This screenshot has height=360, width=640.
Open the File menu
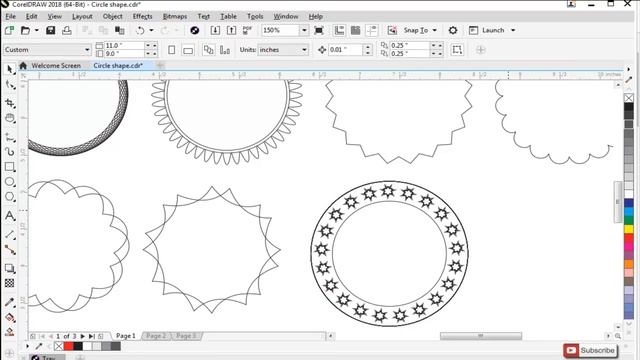click(x=11, y=16)
